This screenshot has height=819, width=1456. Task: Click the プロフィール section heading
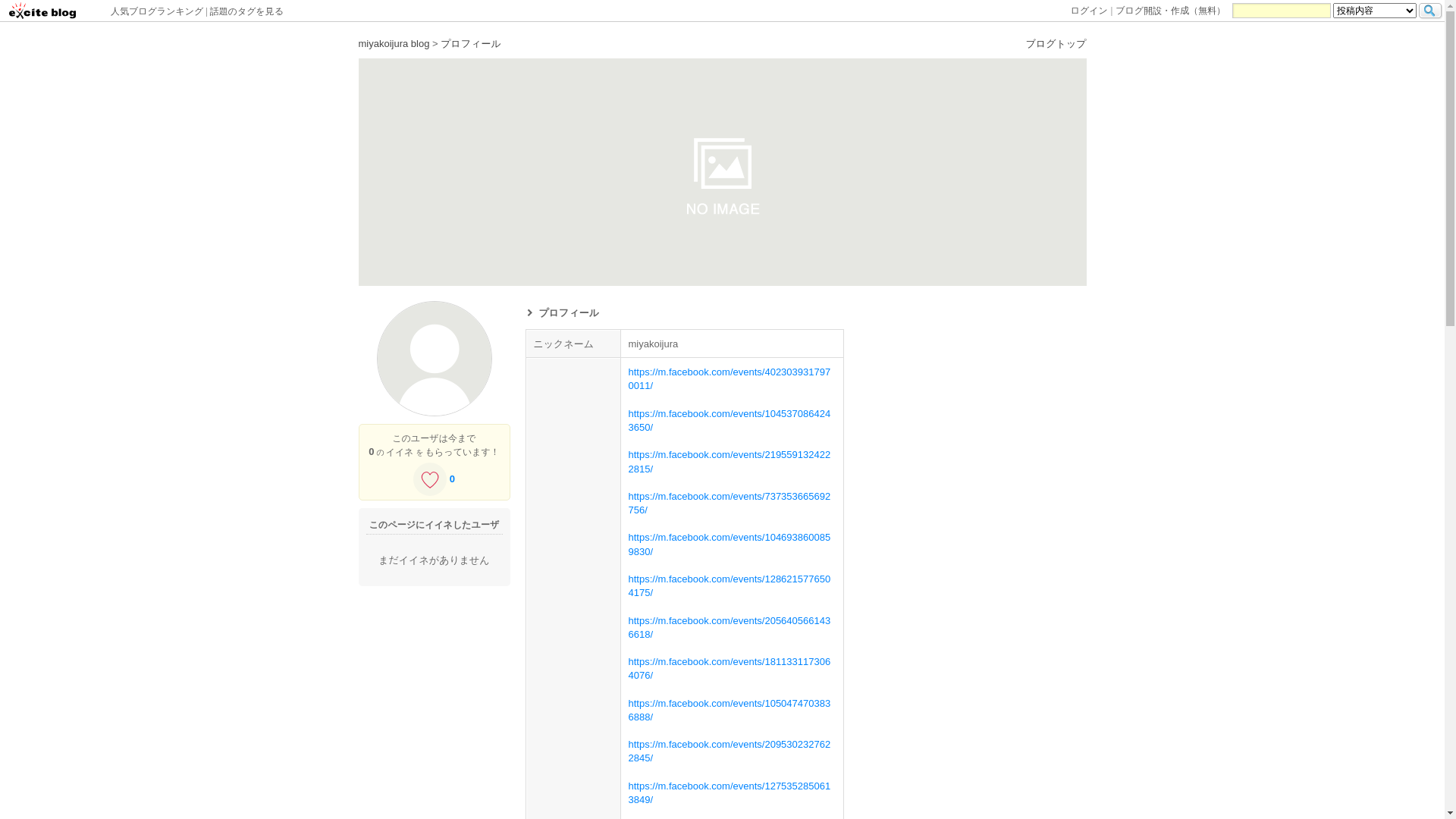(x=568, y=313)
